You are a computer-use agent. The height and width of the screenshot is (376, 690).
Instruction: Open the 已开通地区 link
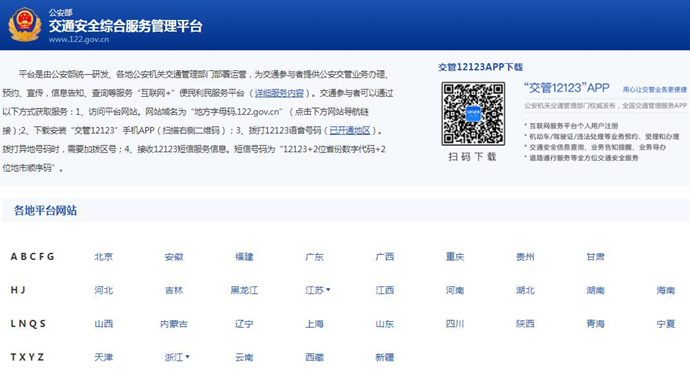(x=350, y=130)
